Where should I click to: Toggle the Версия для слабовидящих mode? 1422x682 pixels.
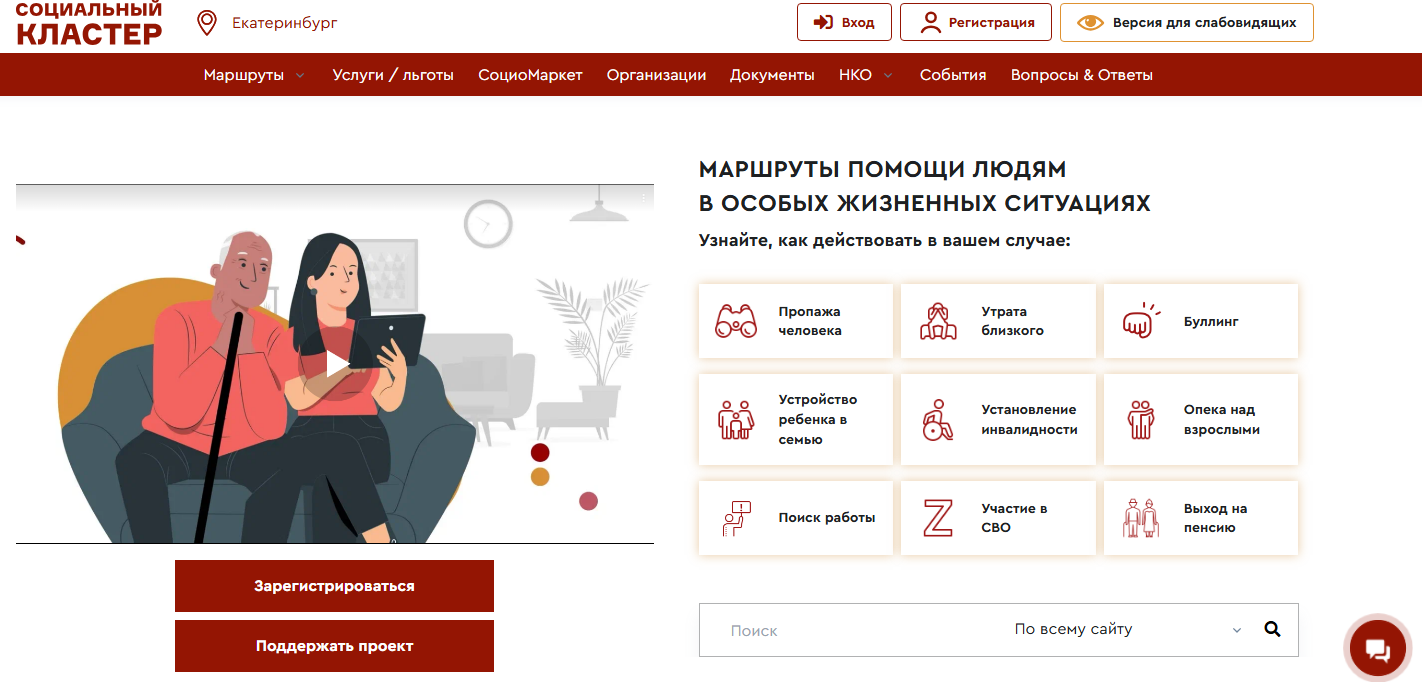(1187, 22)
